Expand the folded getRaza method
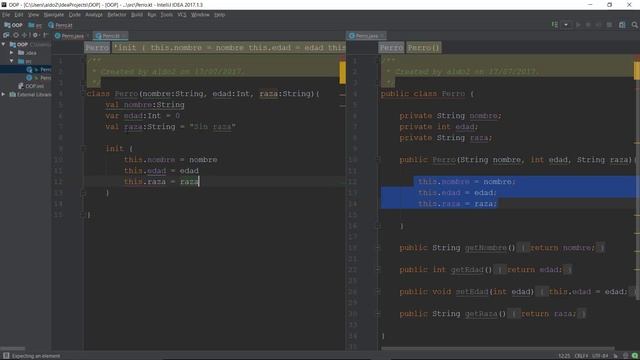The image size is (640, 360). [378, 313]
